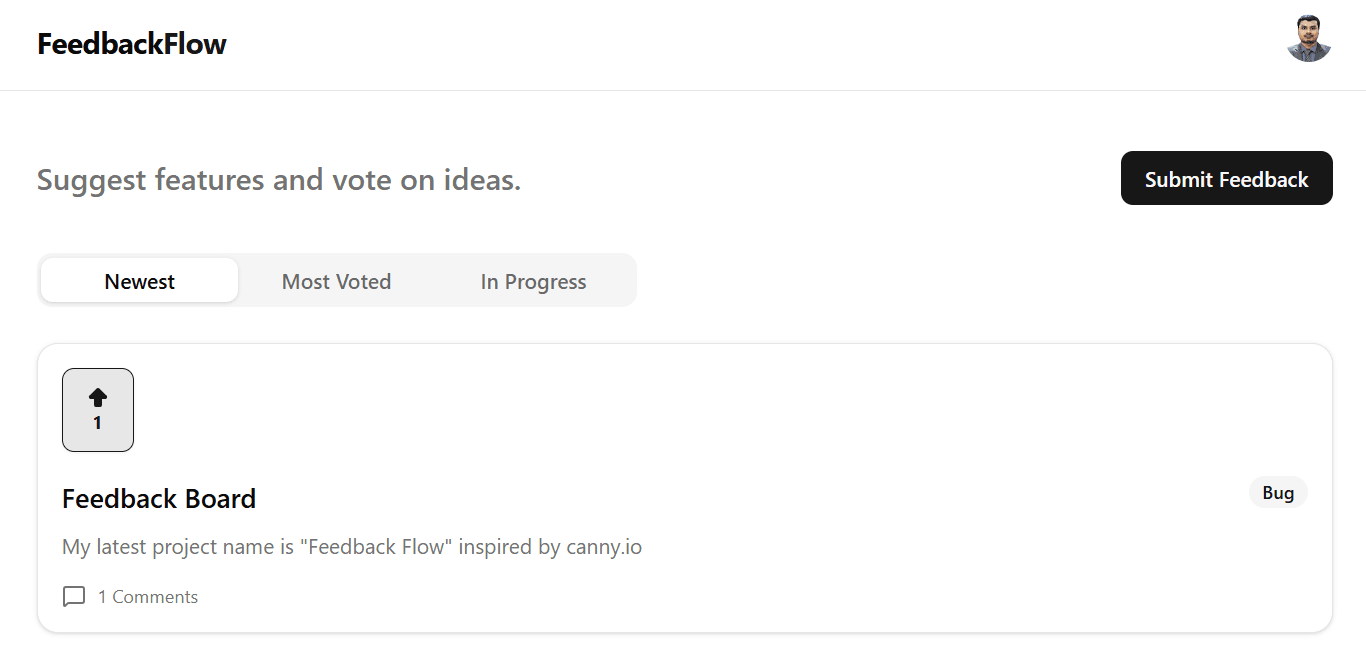Open the 1 Comments link
This screenshot has height=647, width=1366.
click(148, 596)
